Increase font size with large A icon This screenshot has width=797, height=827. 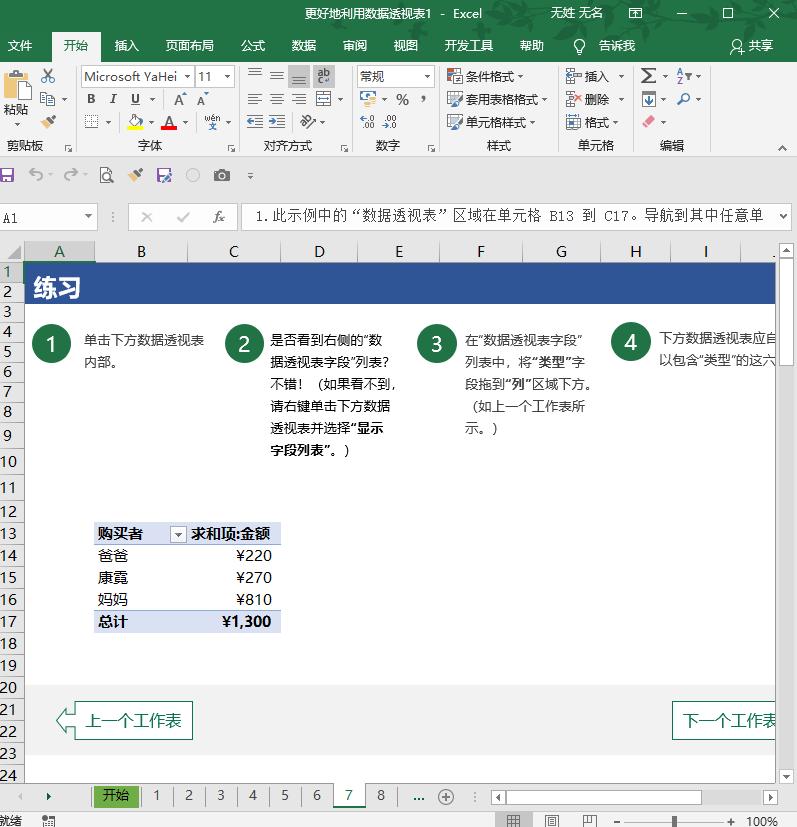180,99
